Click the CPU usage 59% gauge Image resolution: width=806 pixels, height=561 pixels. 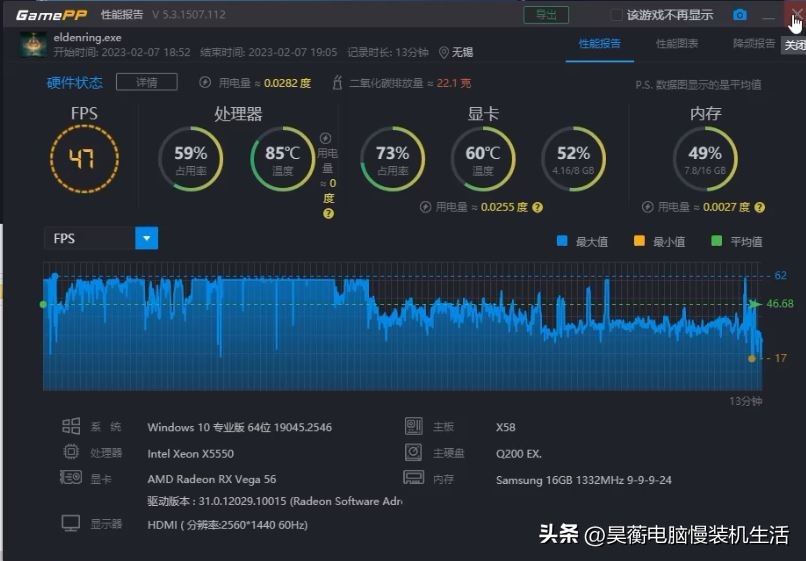(x=191, y=159)
